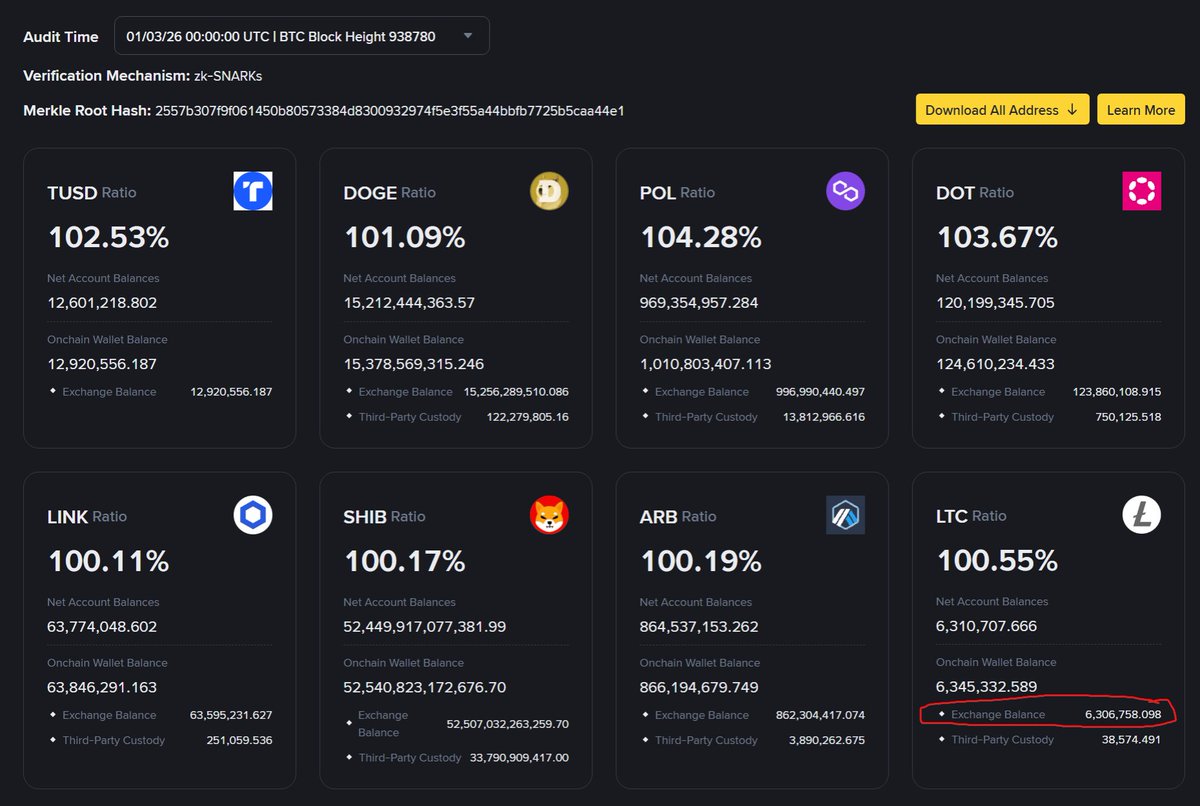Click the Dogecoin icon
Image resolution: width=1200 pixels, height=806 pixels.
[x=549, y=191]
